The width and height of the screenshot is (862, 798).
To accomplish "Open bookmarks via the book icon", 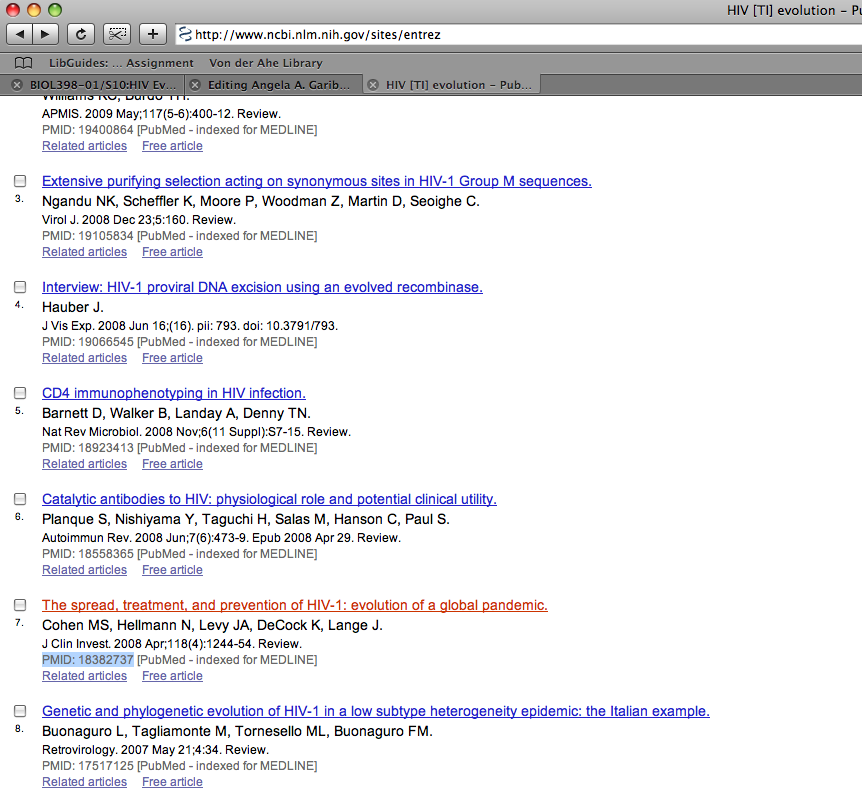I will 23,62.
